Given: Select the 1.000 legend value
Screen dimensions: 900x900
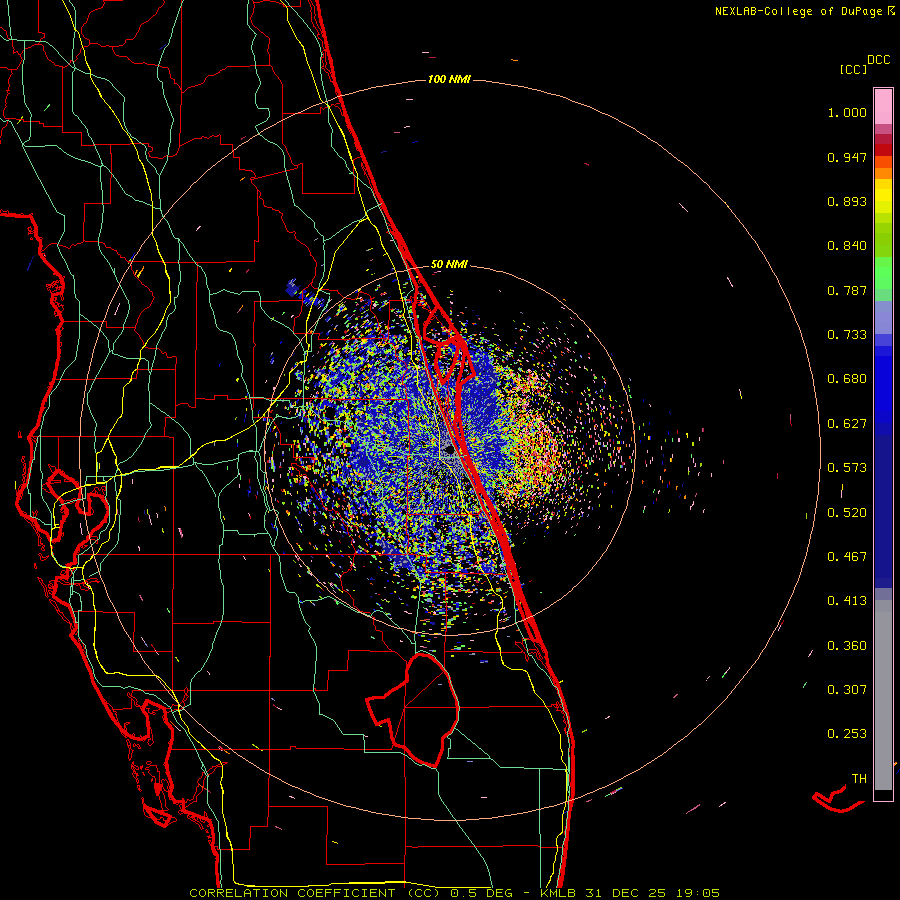Looking at the screenshot, I should [847, 112].
